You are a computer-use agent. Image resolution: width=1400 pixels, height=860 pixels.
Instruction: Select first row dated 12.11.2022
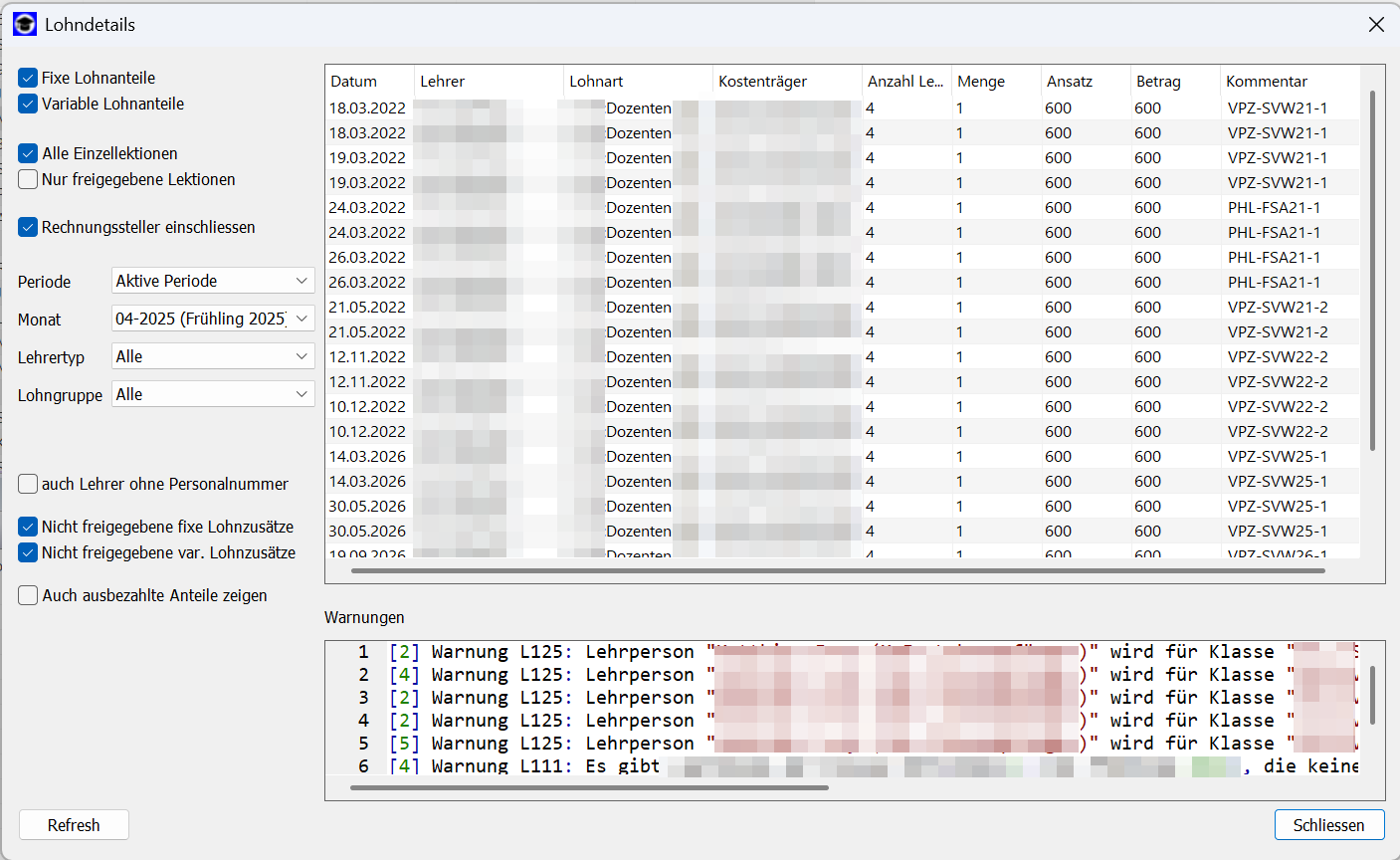pyautogui.click(x=842, y=356)
